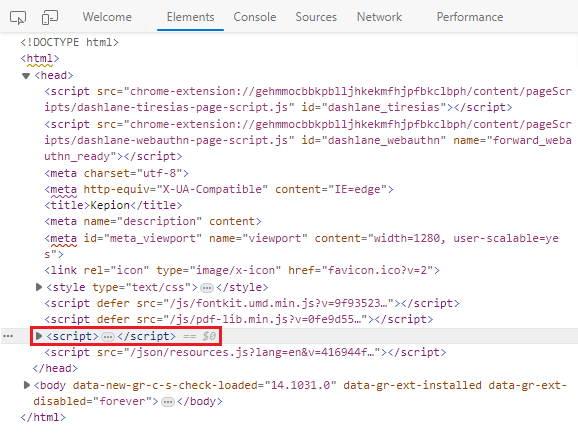The height and width of the screenshot is (436, 578).
Task: Click the /json/resources.js src link
Action: 253,352
